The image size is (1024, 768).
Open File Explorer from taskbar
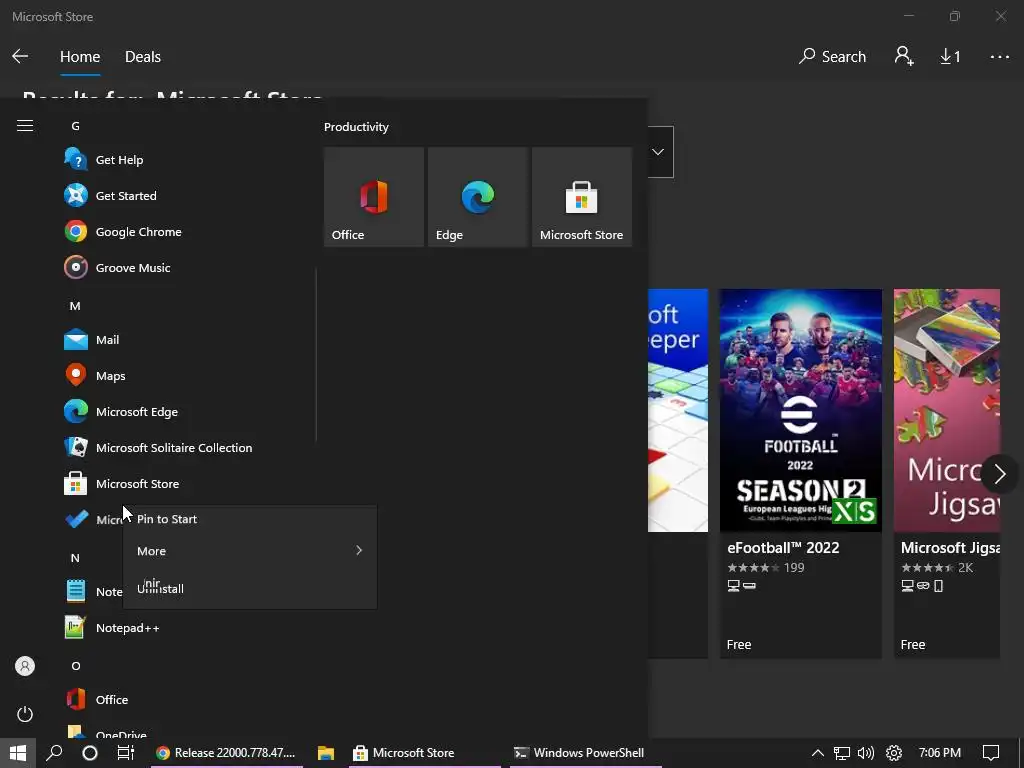[x=326, y=753]
